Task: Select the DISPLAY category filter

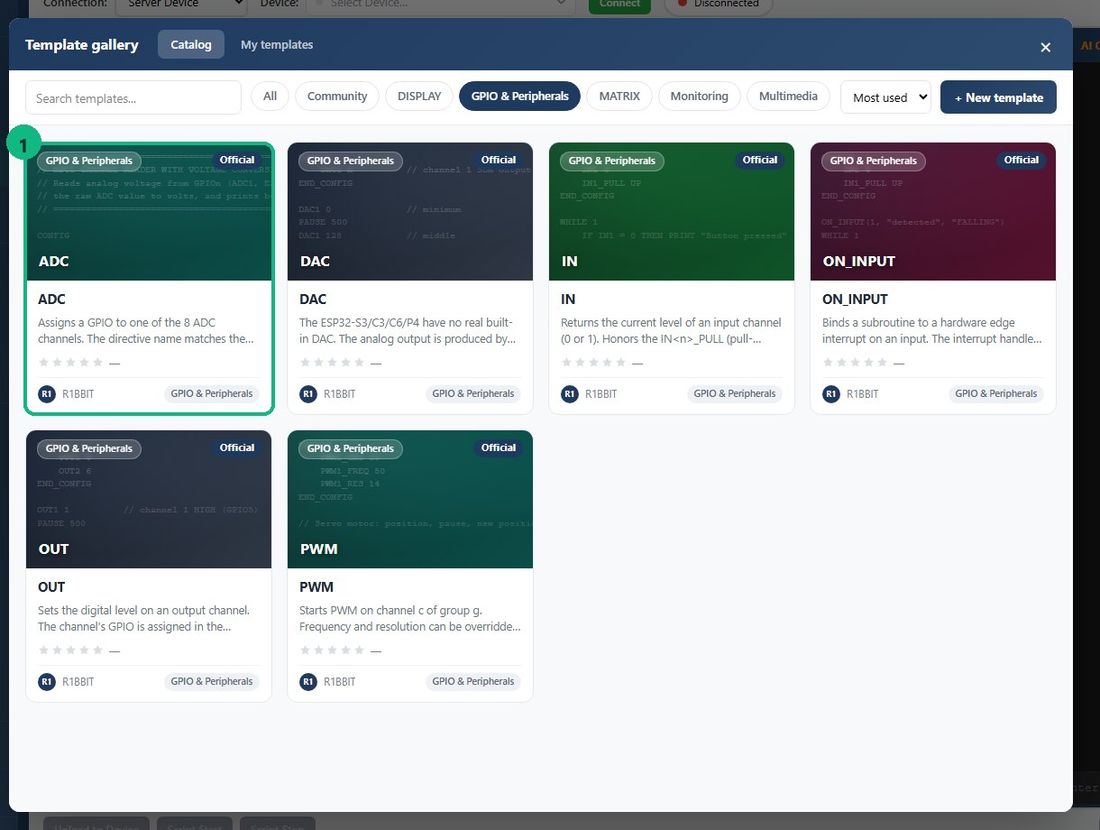Action: point(420,96)
